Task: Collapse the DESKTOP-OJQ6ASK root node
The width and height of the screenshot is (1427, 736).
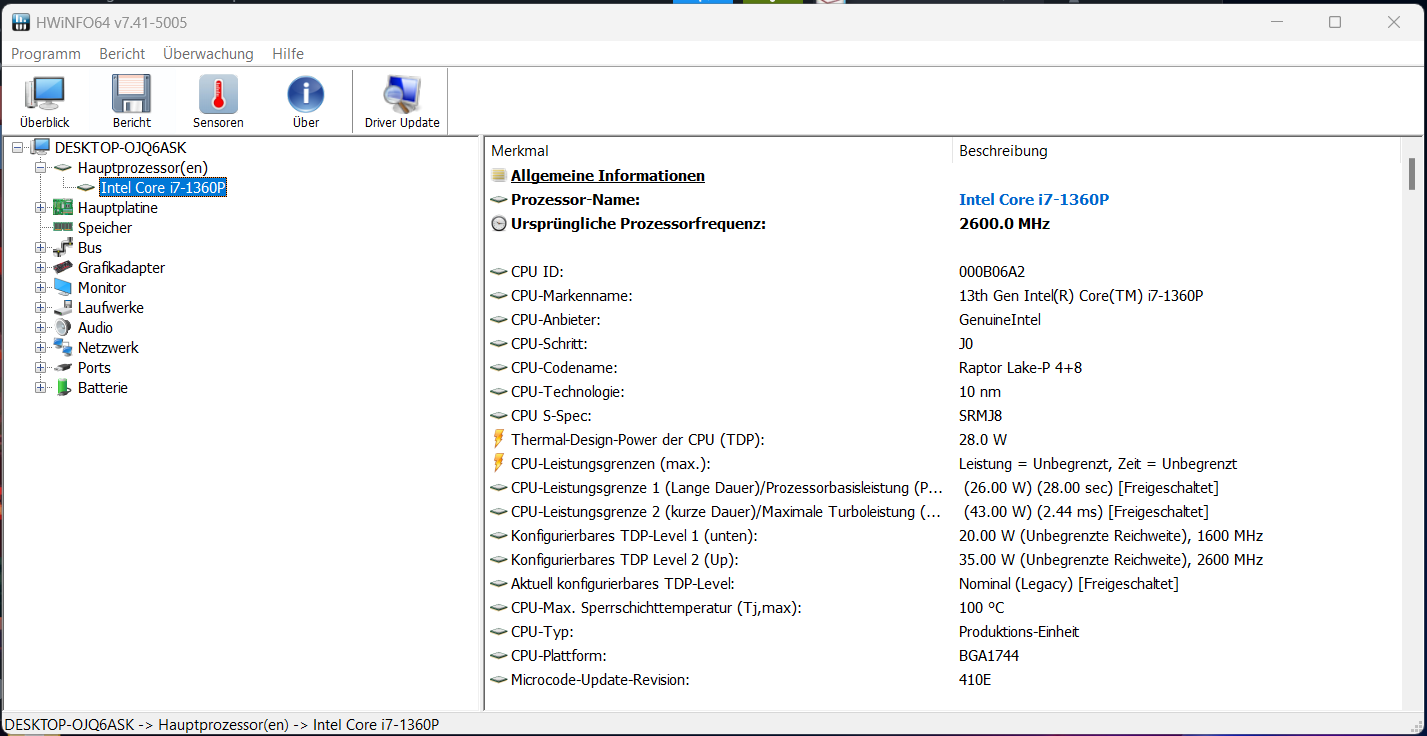Action: pyautogui.click(x=18, y=148)
